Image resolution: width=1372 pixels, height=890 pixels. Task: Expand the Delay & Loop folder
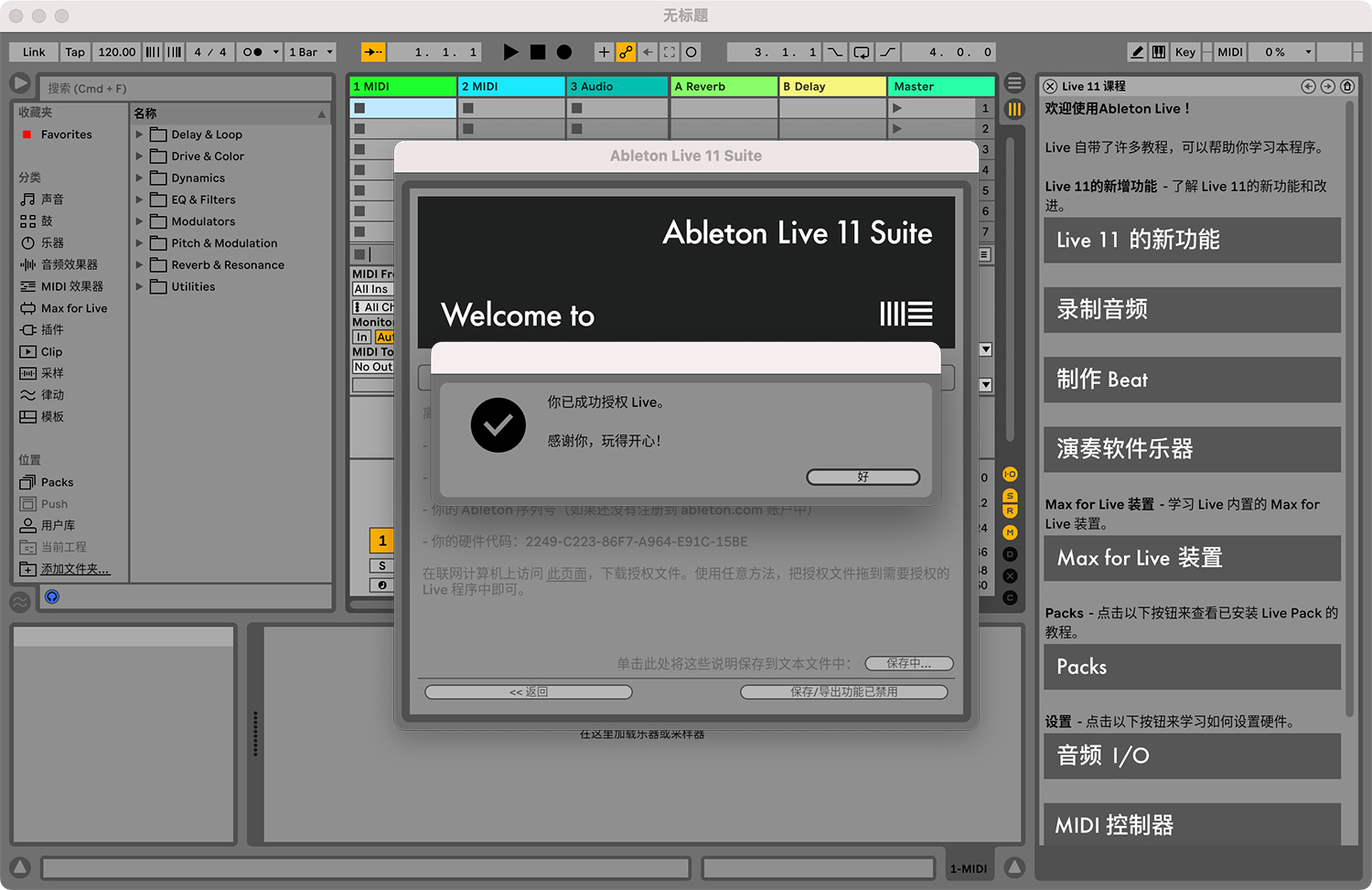point(138,134)
